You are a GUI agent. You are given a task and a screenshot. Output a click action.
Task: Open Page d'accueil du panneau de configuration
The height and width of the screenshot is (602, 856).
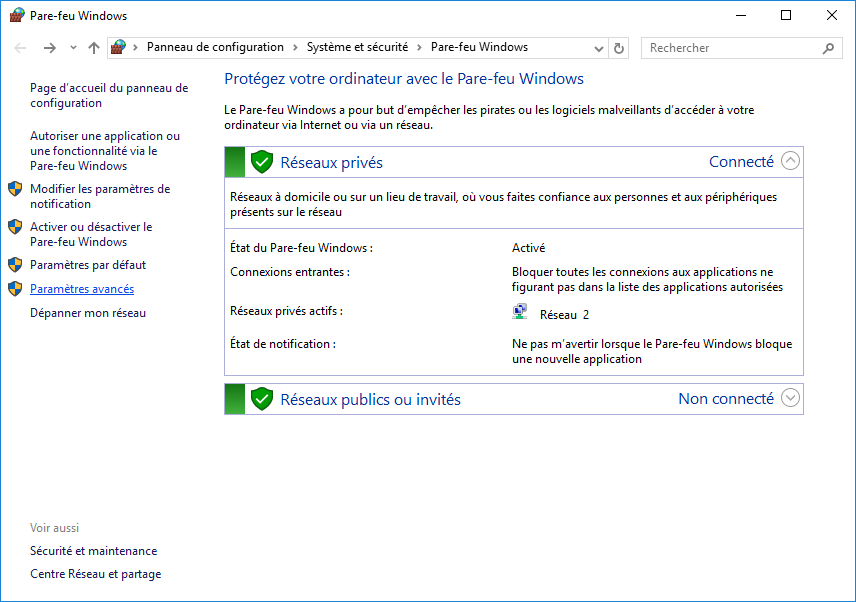pos(109,96)
